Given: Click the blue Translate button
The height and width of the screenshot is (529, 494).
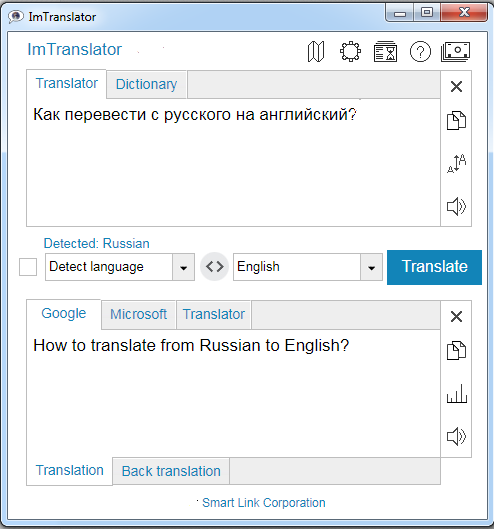Looking at the screenshot, I should coord(434,267).
